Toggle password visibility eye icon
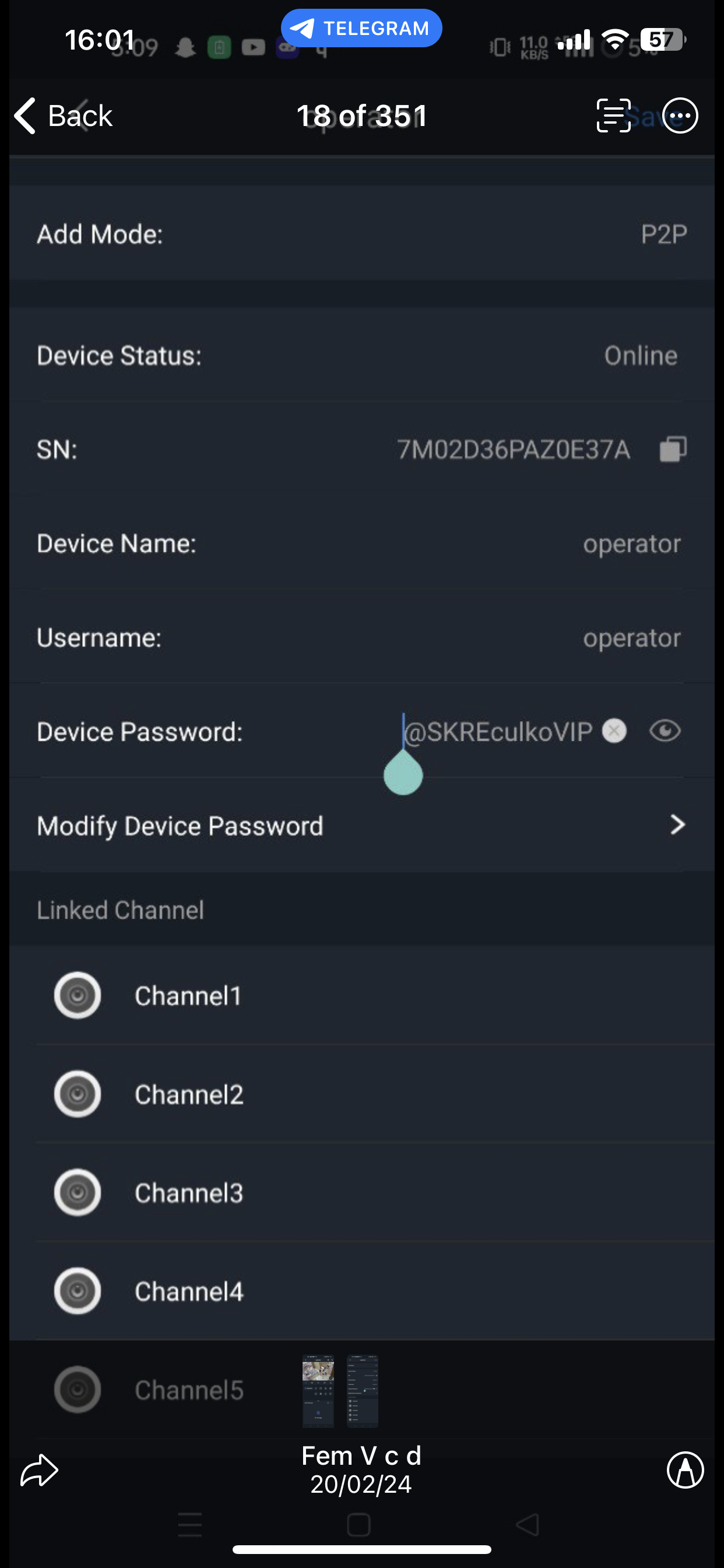724x1568 pixels. click(665, 731)
